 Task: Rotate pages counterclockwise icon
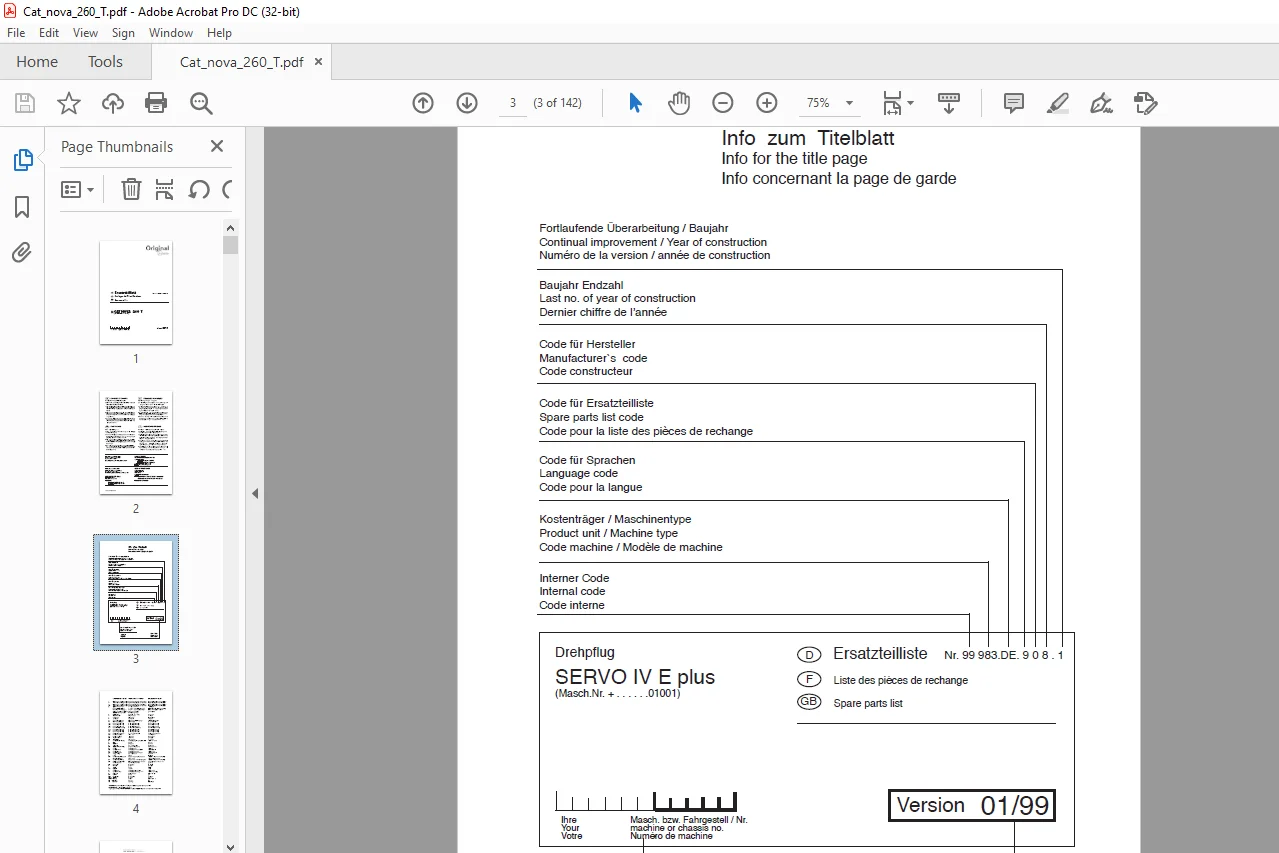(x=199, y=189)
